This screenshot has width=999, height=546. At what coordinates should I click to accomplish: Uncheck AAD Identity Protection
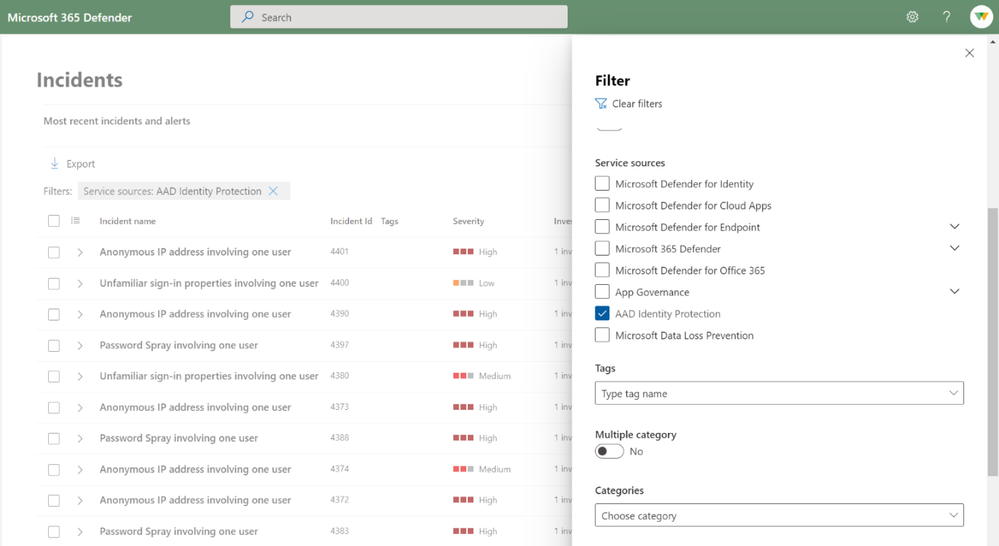tap(602, 313)
